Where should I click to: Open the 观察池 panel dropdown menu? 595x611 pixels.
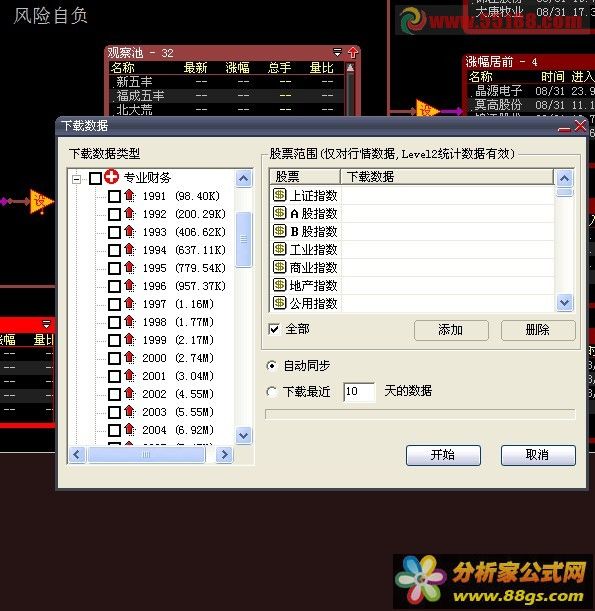[x=337, y=52]
